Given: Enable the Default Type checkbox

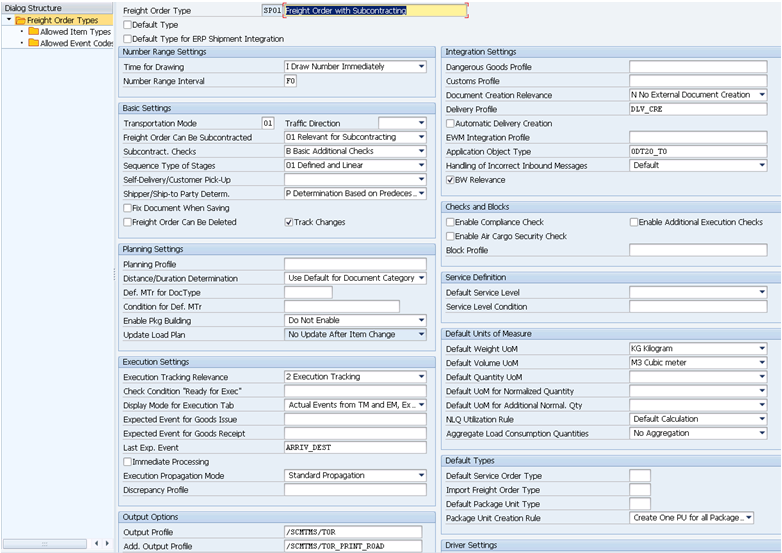Looking at the screenshot, I should tap(127, 24).
